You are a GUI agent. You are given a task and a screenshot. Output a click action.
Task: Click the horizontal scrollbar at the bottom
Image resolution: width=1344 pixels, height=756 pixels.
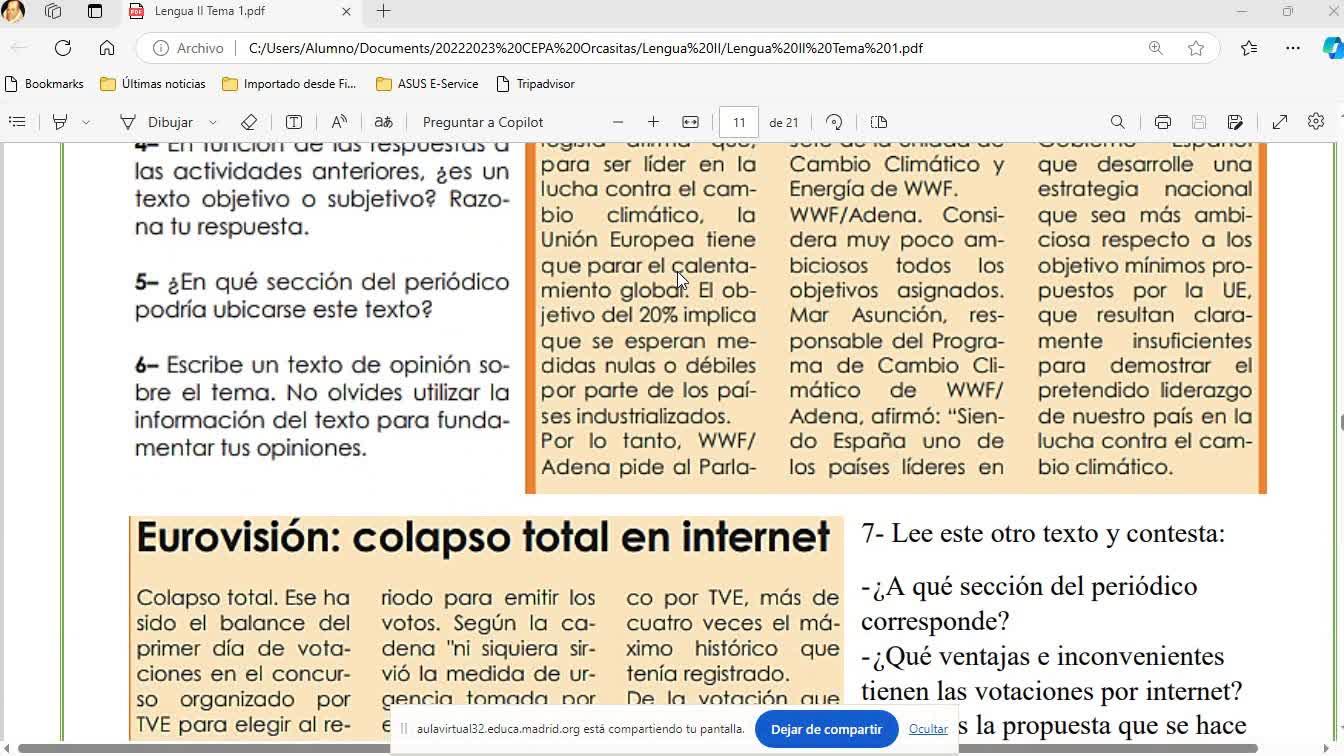pos(637,748)
